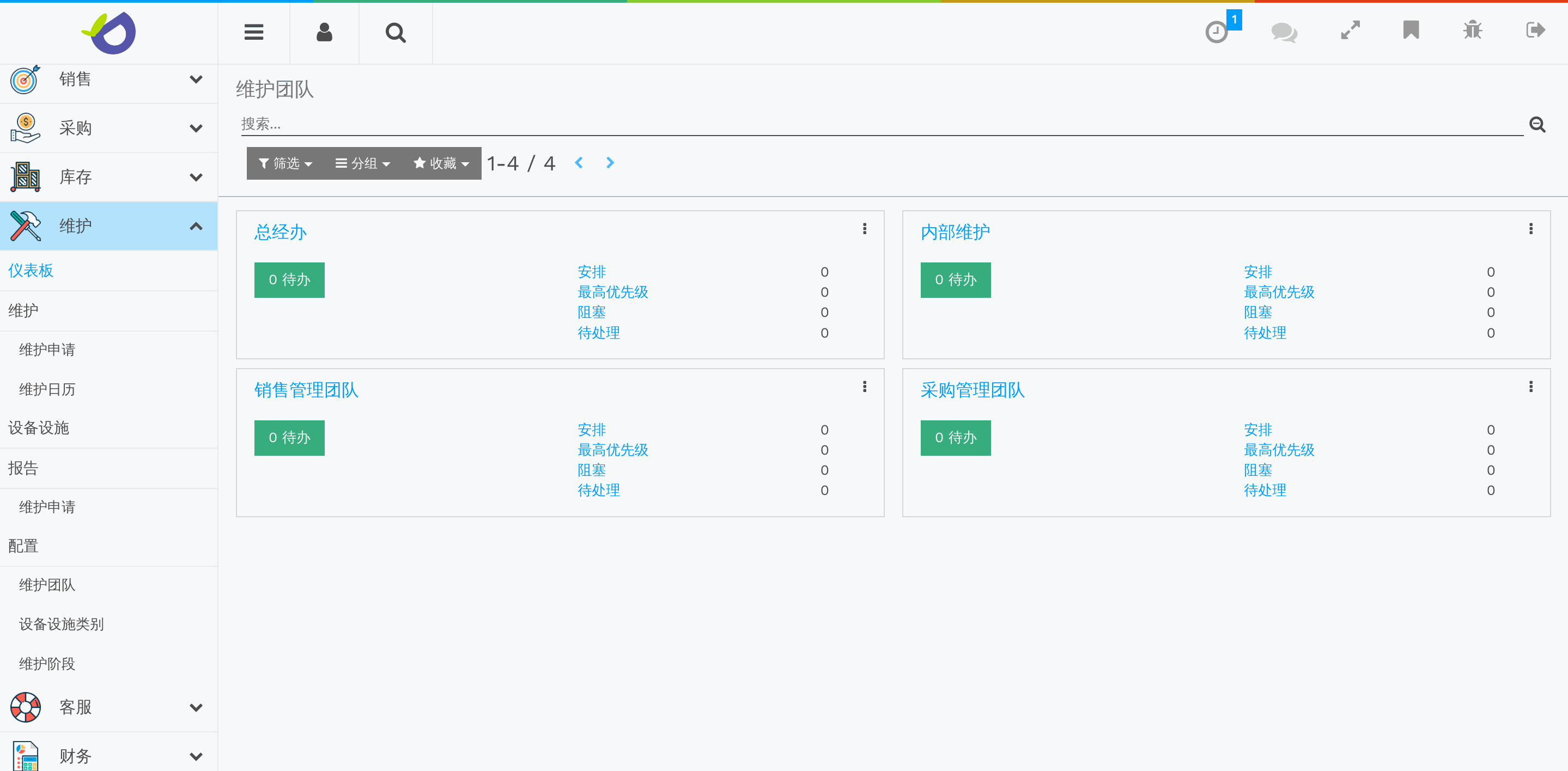Open the user profile icon
This screenshot has width=1568, height=771.
324,32
